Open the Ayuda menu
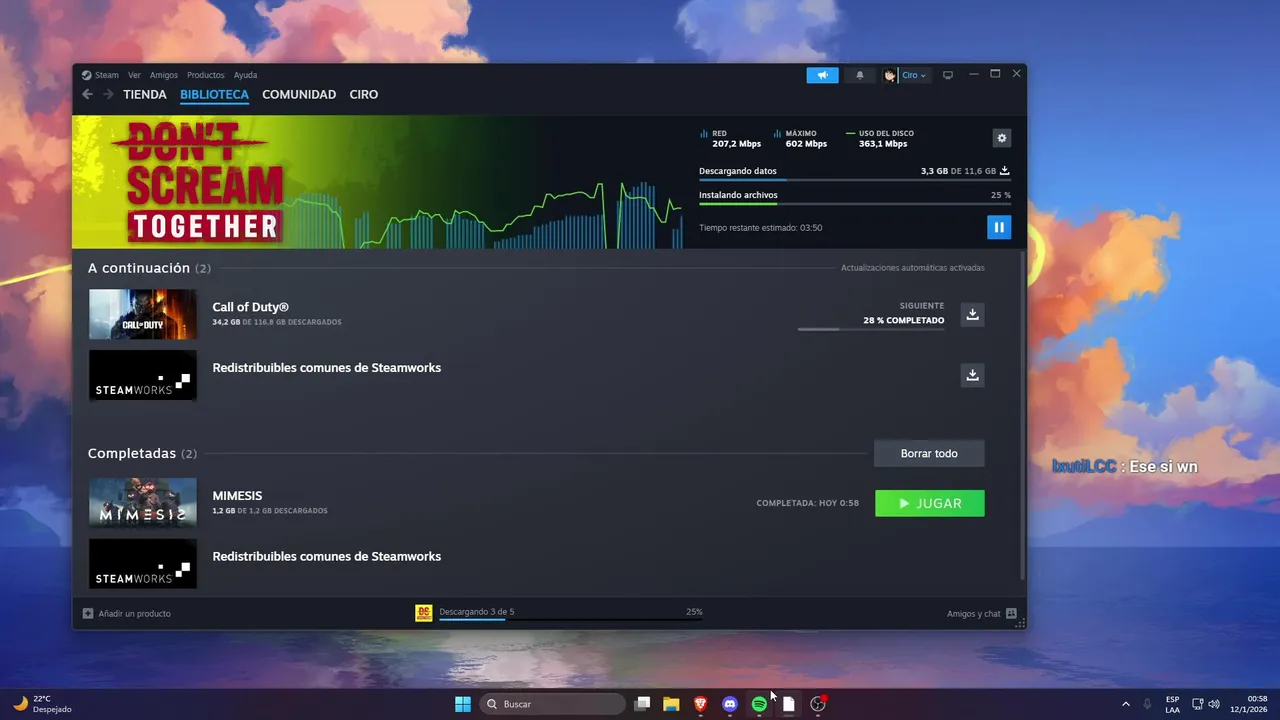 [245, 75]
